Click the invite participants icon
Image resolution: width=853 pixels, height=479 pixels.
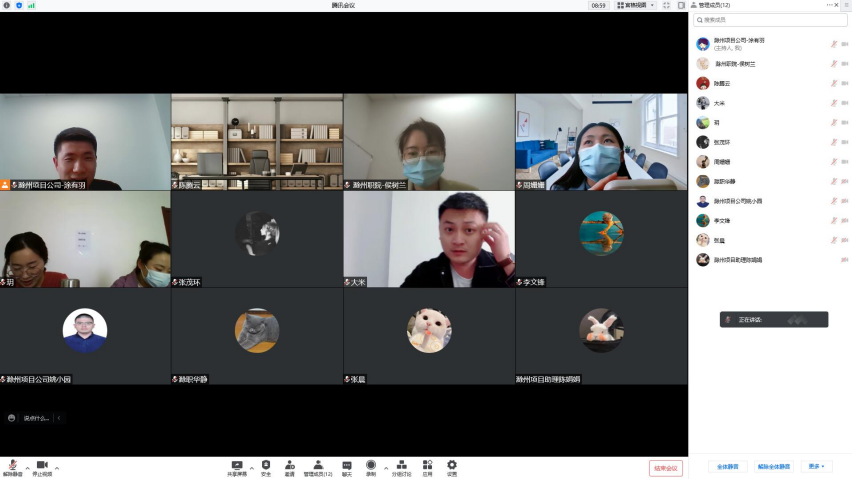click(290, 465)
